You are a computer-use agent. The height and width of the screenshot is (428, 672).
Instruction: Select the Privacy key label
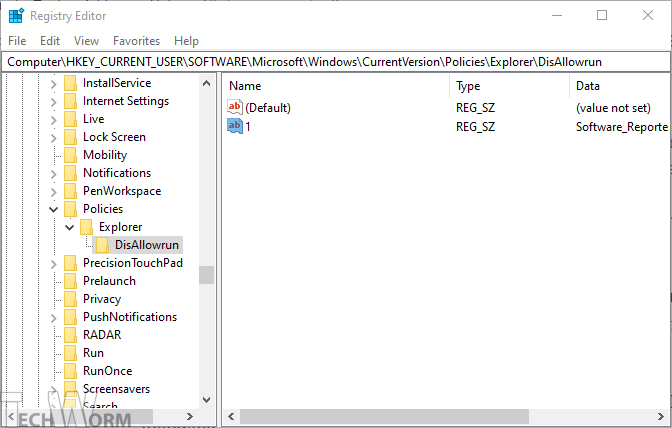coord(102,299)
